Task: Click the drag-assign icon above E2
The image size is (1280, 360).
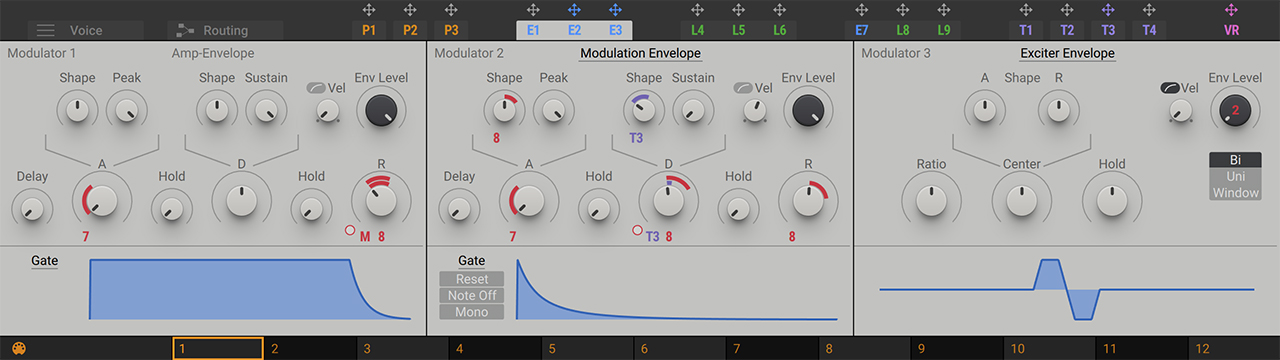Action: coord(574,9)
